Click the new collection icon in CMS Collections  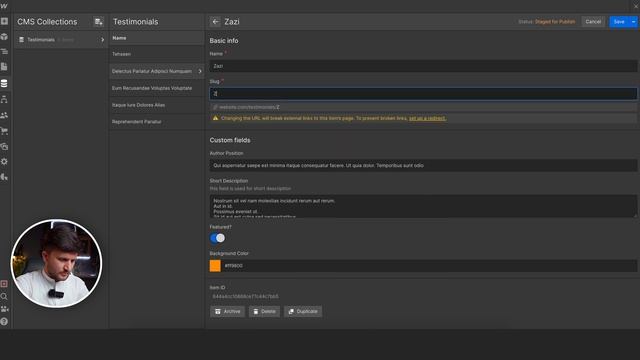point(98,22)
